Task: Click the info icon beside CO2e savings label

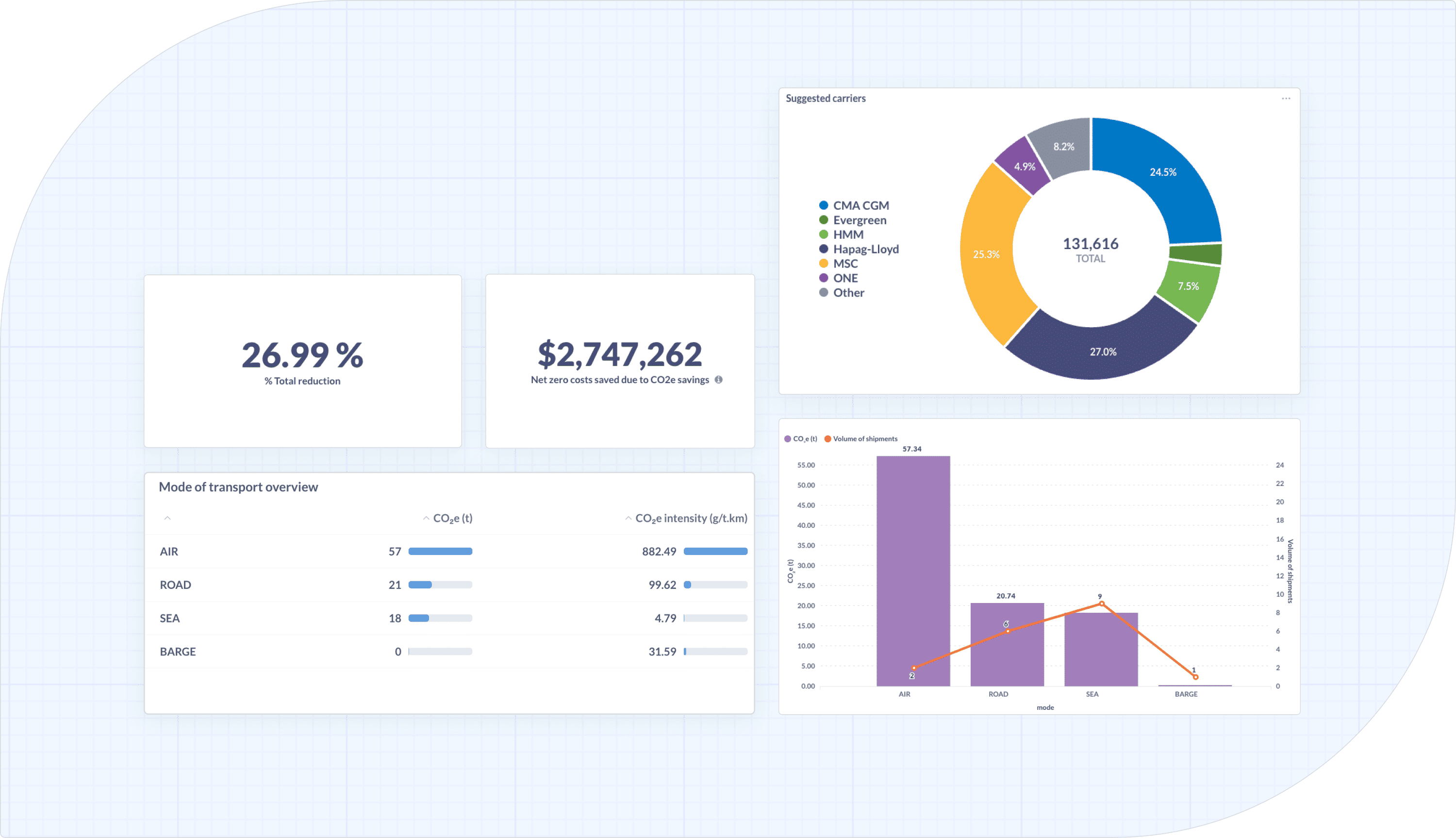Action: pyautogui.click(x=718, y=380)
